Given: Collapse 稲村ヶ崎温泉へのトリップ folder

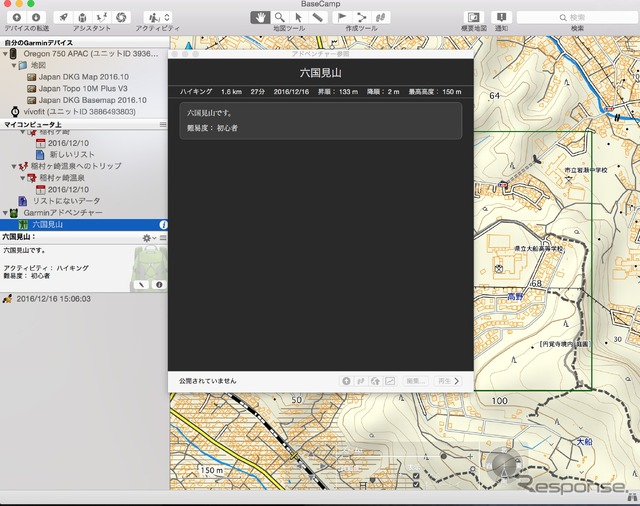Looking at the screenshot, I should click(x=13, y=166).
